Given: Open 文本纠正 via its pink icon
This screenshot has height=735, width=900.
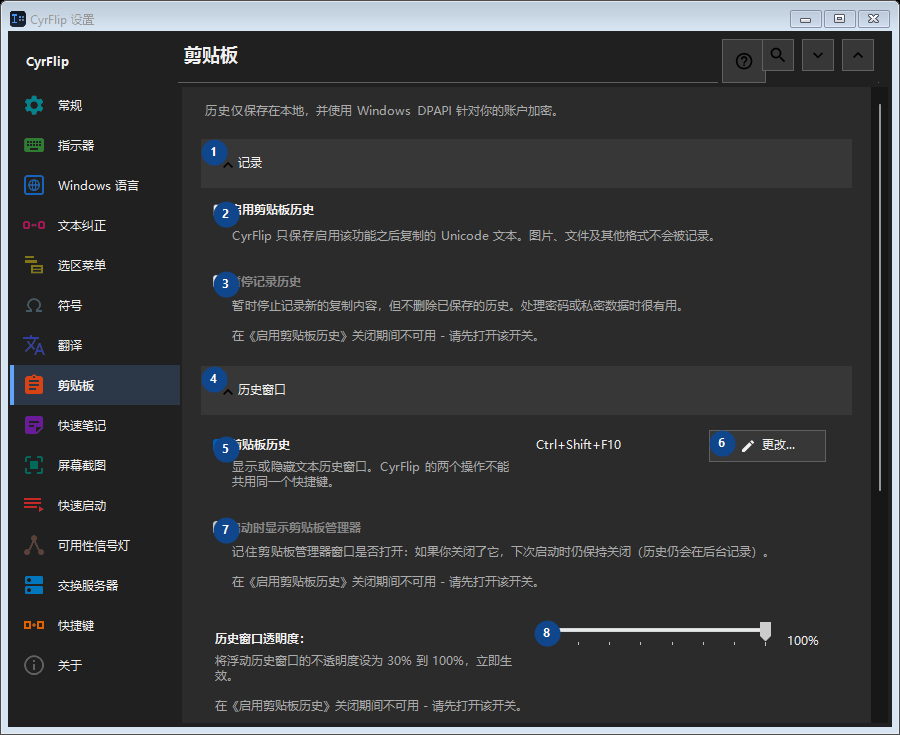Looking at the screenshot, I should coord(34,225).
